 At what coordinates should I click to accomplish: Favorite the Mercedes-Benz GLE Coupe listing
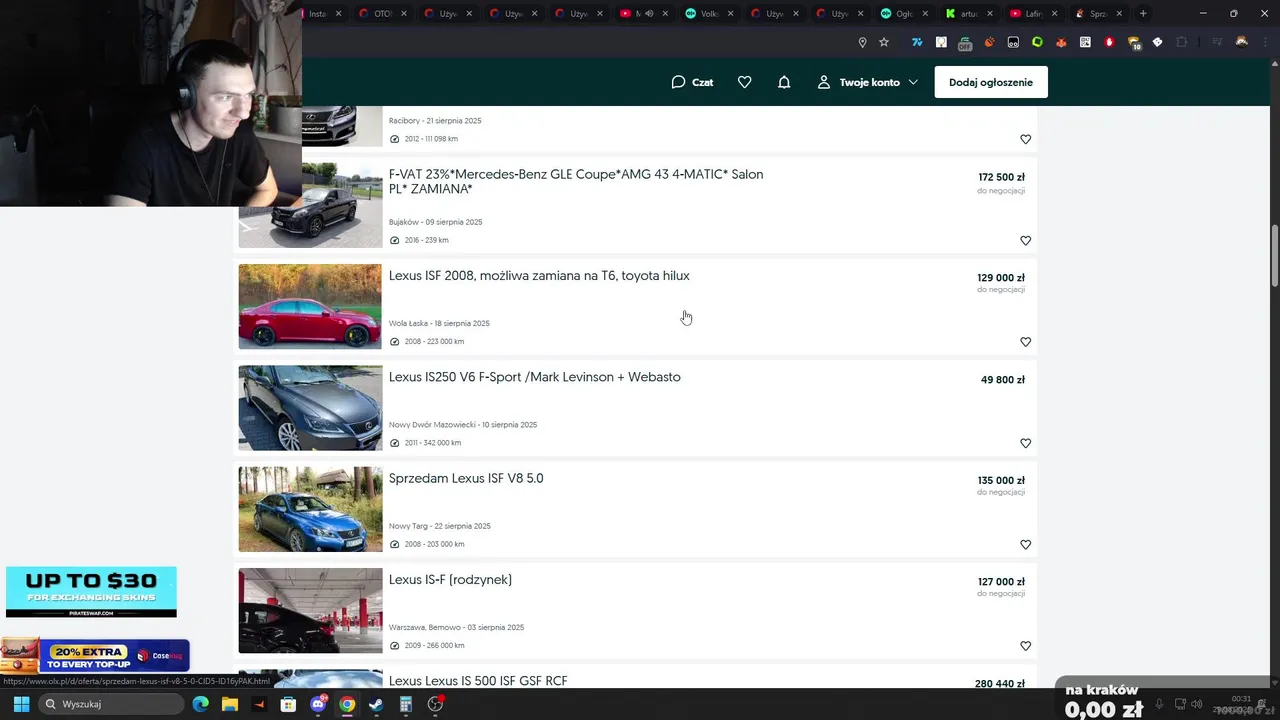click(1025, 240)
